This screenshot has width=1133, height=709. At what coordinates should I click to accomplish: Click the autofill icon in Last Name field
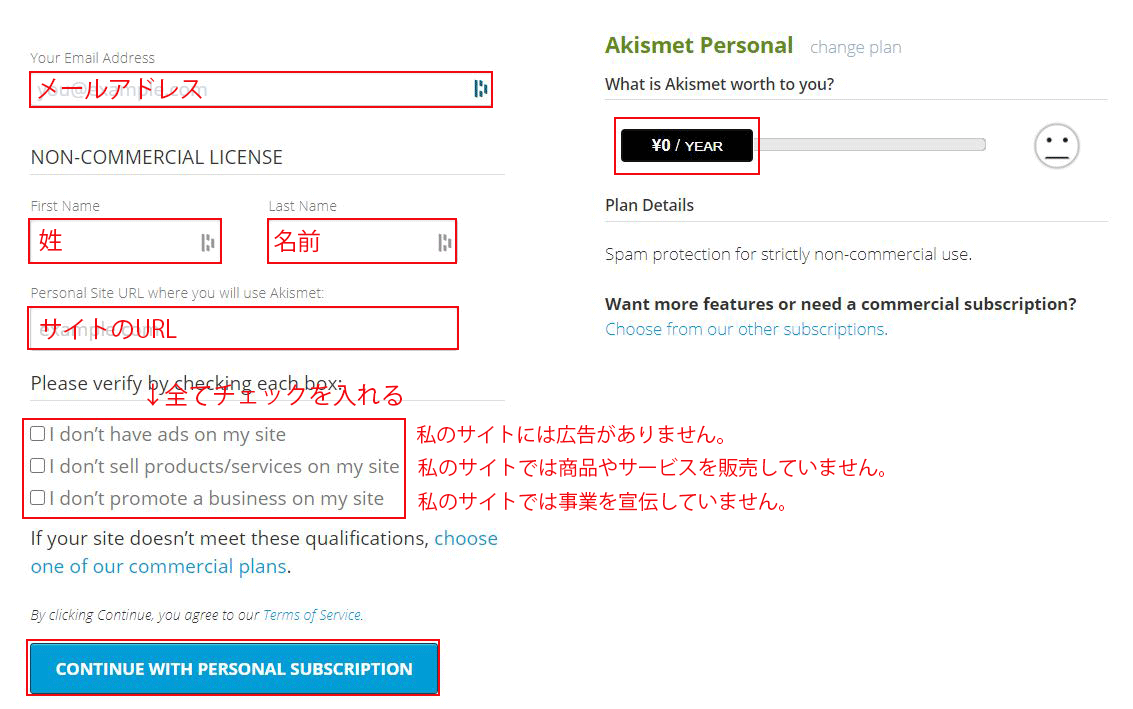coord(444,241)
